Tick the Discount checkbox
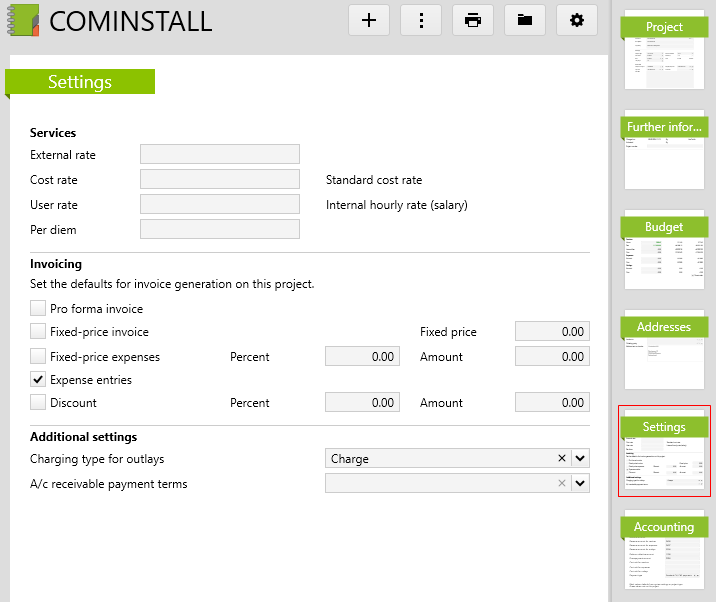 (x=38, y=403)
